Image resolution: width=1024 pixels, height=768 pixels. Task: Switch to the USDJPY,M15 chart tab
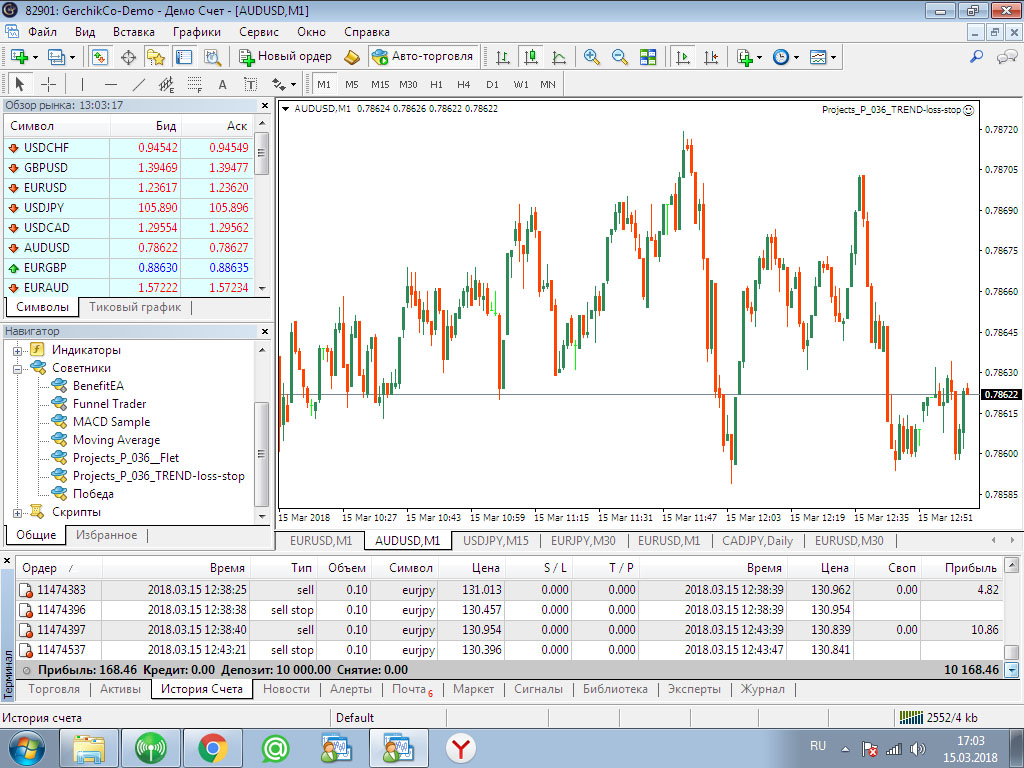(496, 541)
